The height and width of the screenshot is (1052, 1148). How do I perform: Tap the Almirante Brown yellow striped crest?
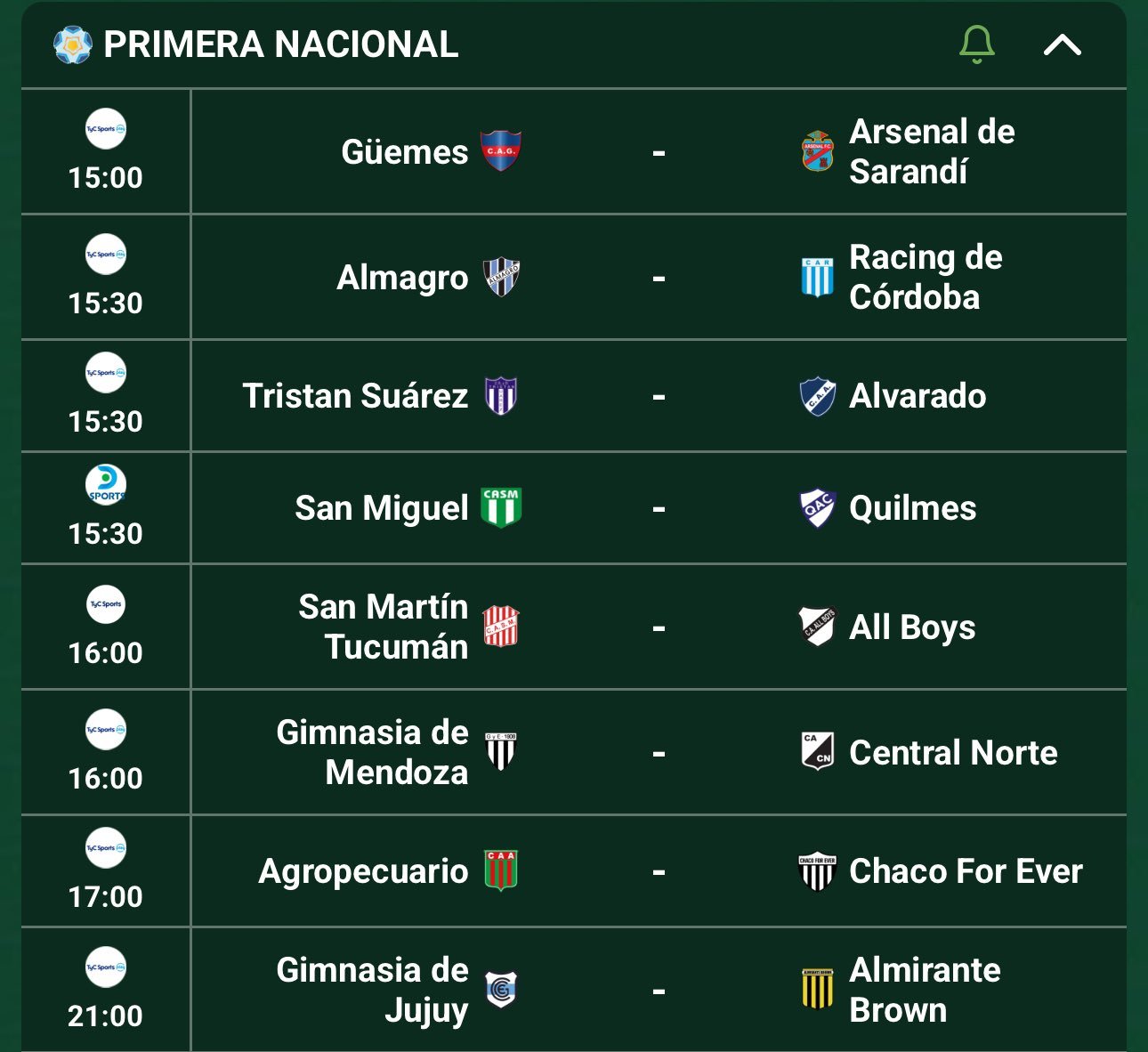point(817,990)
